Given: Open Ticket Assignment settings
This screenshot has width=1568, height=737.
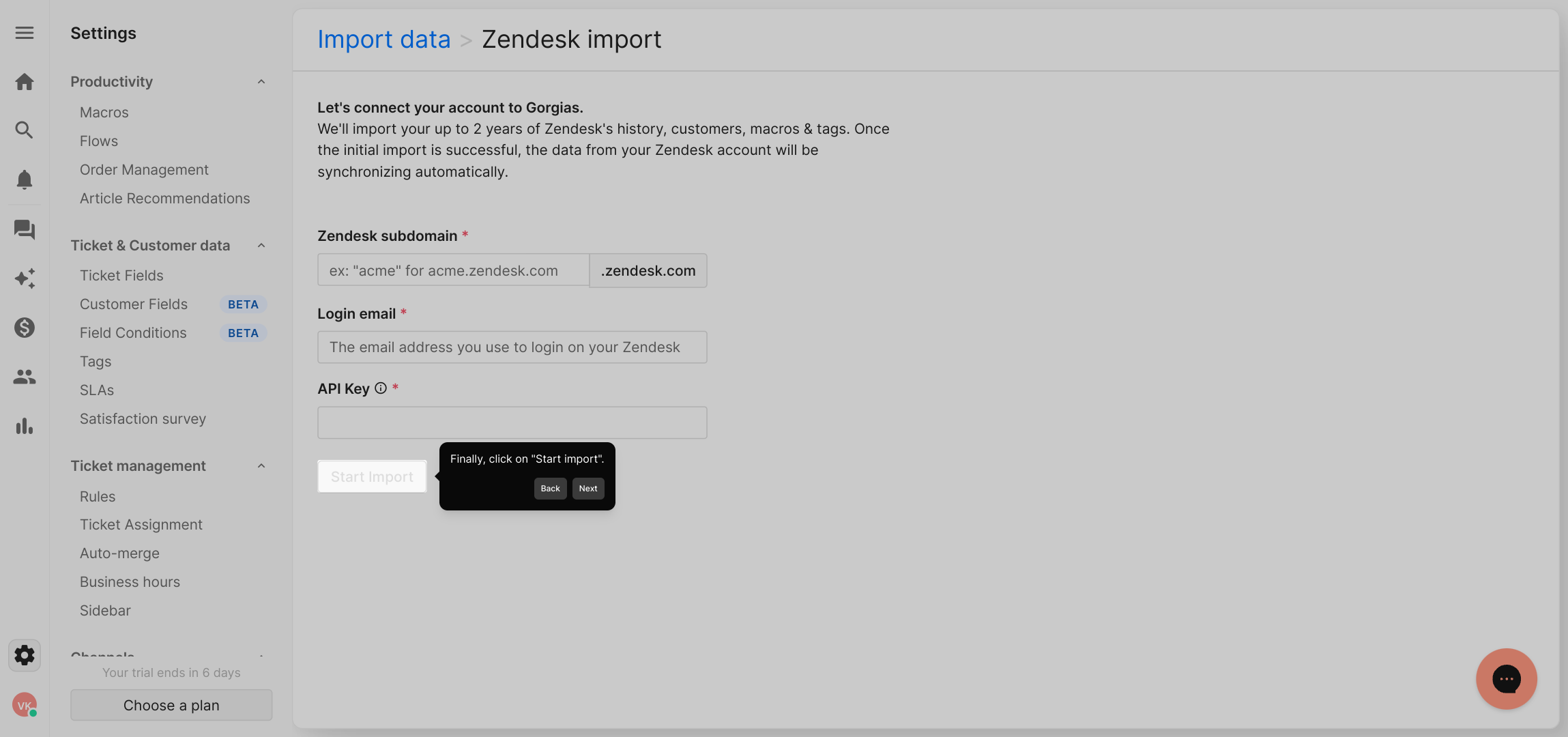Looking at the screenshot, I should (x=141, y=525).
